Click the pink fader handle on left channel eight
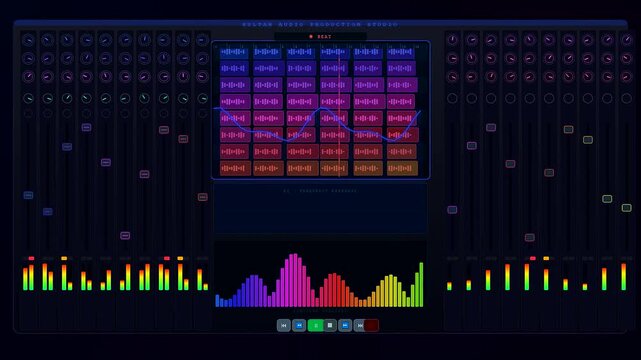641x360 pixels. 164,130
